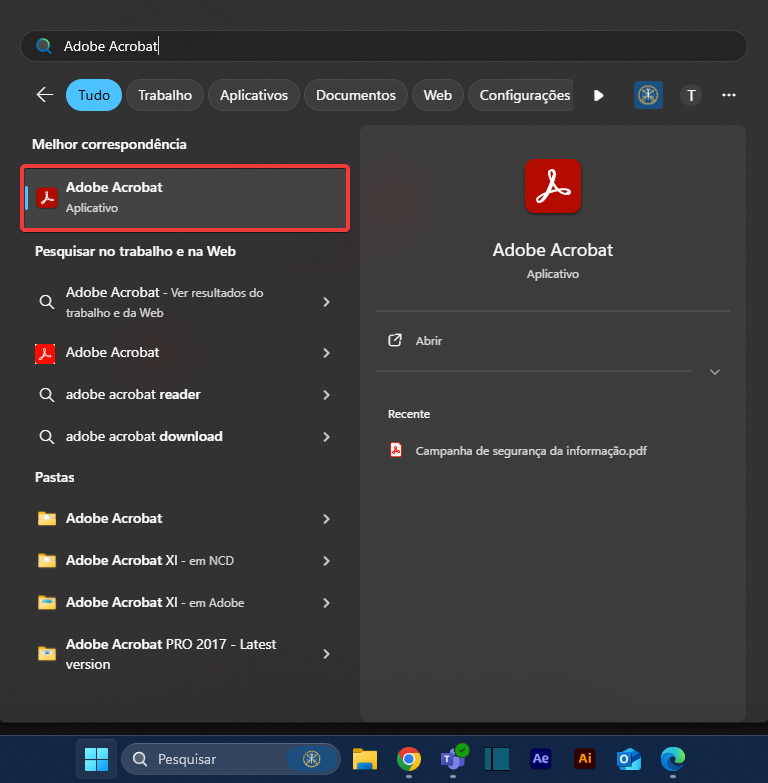
Task: Click folder icon of Adobe Acrobat PRO 2017
Action: tap(47, 653)
